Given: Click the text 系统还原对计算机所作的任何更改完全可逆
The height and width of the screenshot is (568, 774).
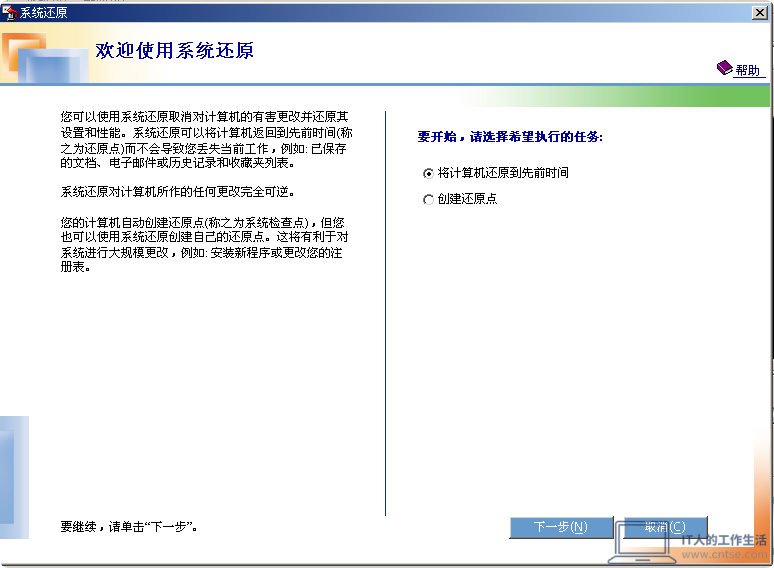Looking at the screenshot, I should pyautogui.click(x=178, y=192).
